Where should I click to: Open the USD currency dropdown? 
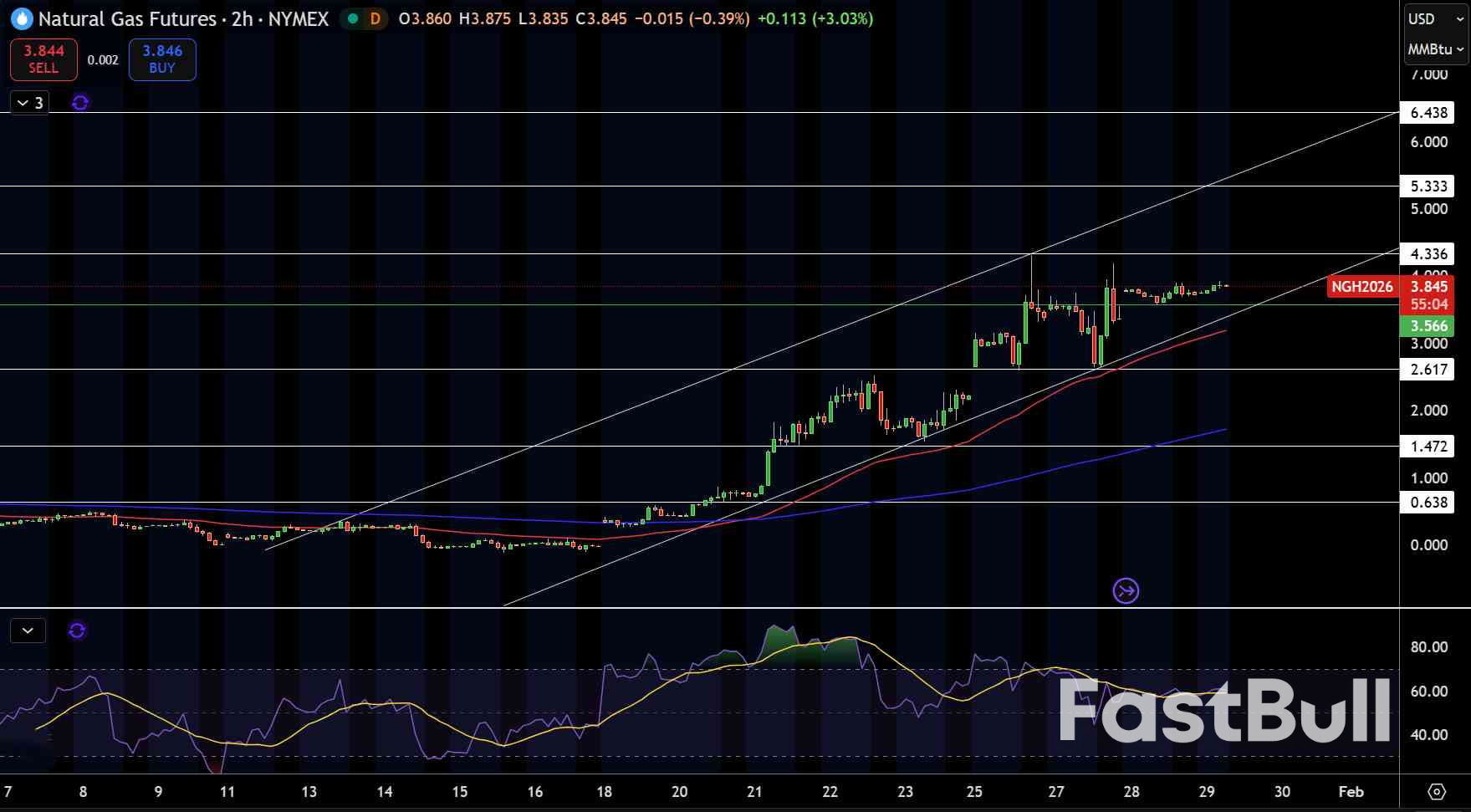[x=1435, y=18]
